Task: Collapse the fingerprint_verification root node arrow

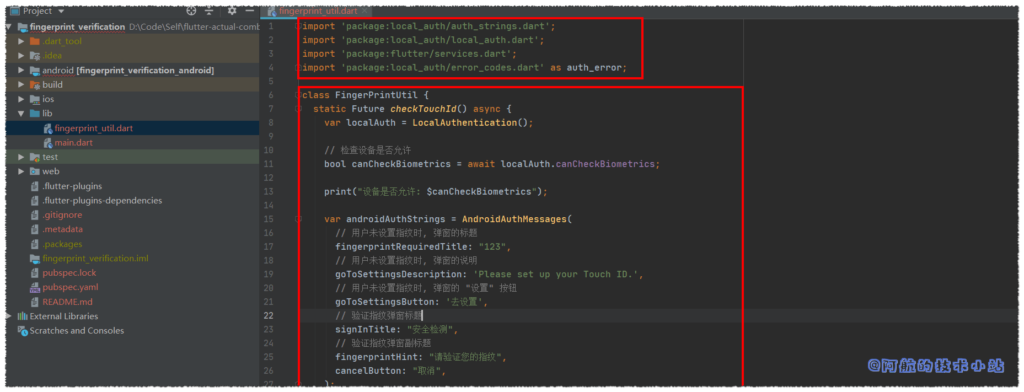Action: 8,27
